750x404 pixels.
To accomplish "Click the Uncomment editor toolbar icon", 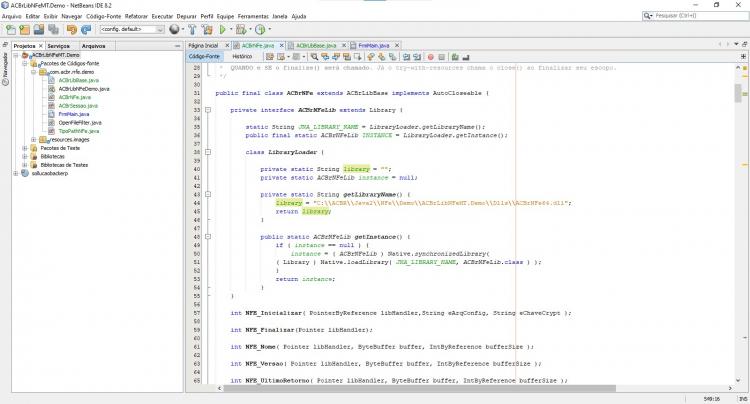I will (x=465, y=56).
